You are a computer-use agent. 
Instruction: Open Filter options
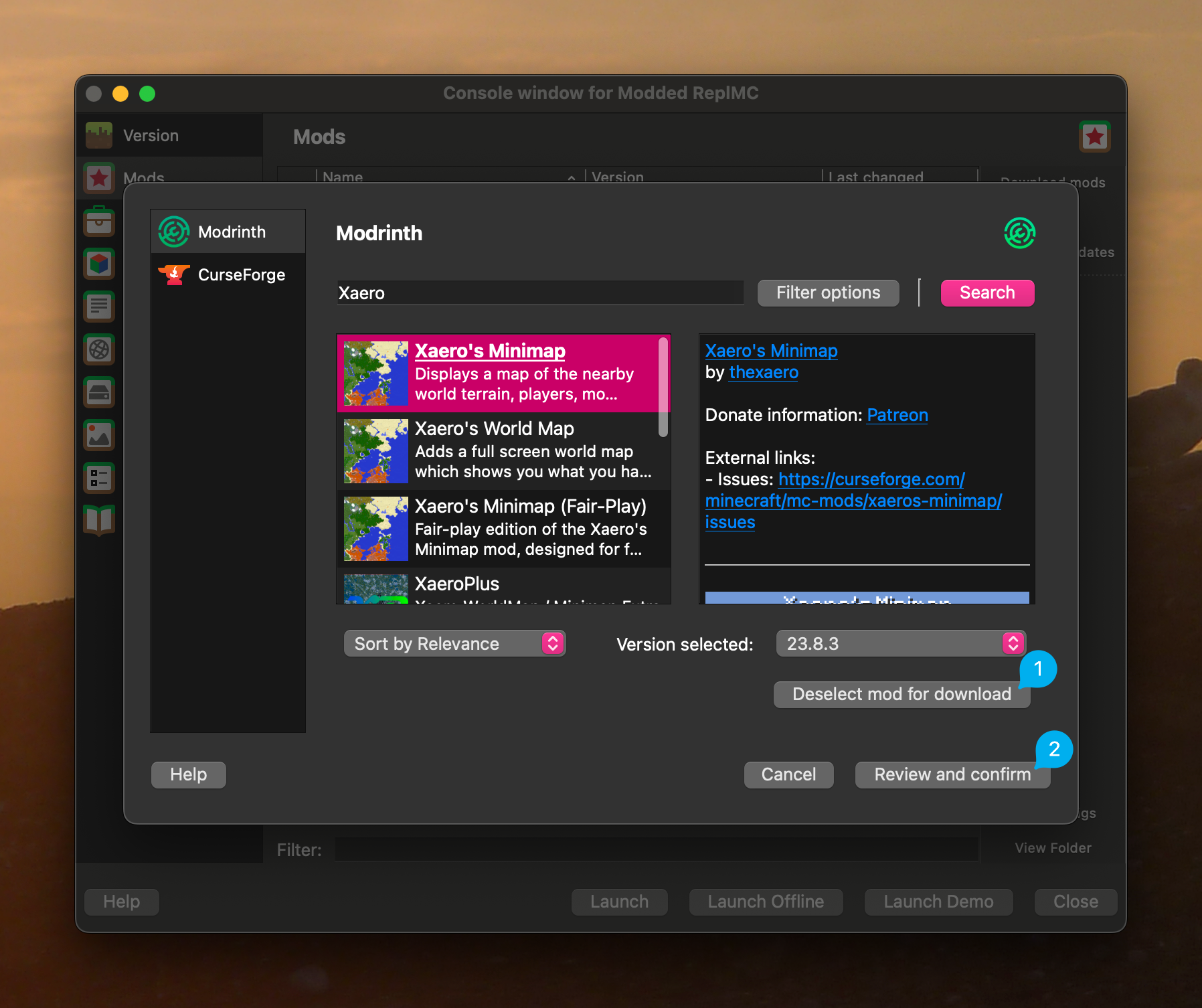(828, 293)
